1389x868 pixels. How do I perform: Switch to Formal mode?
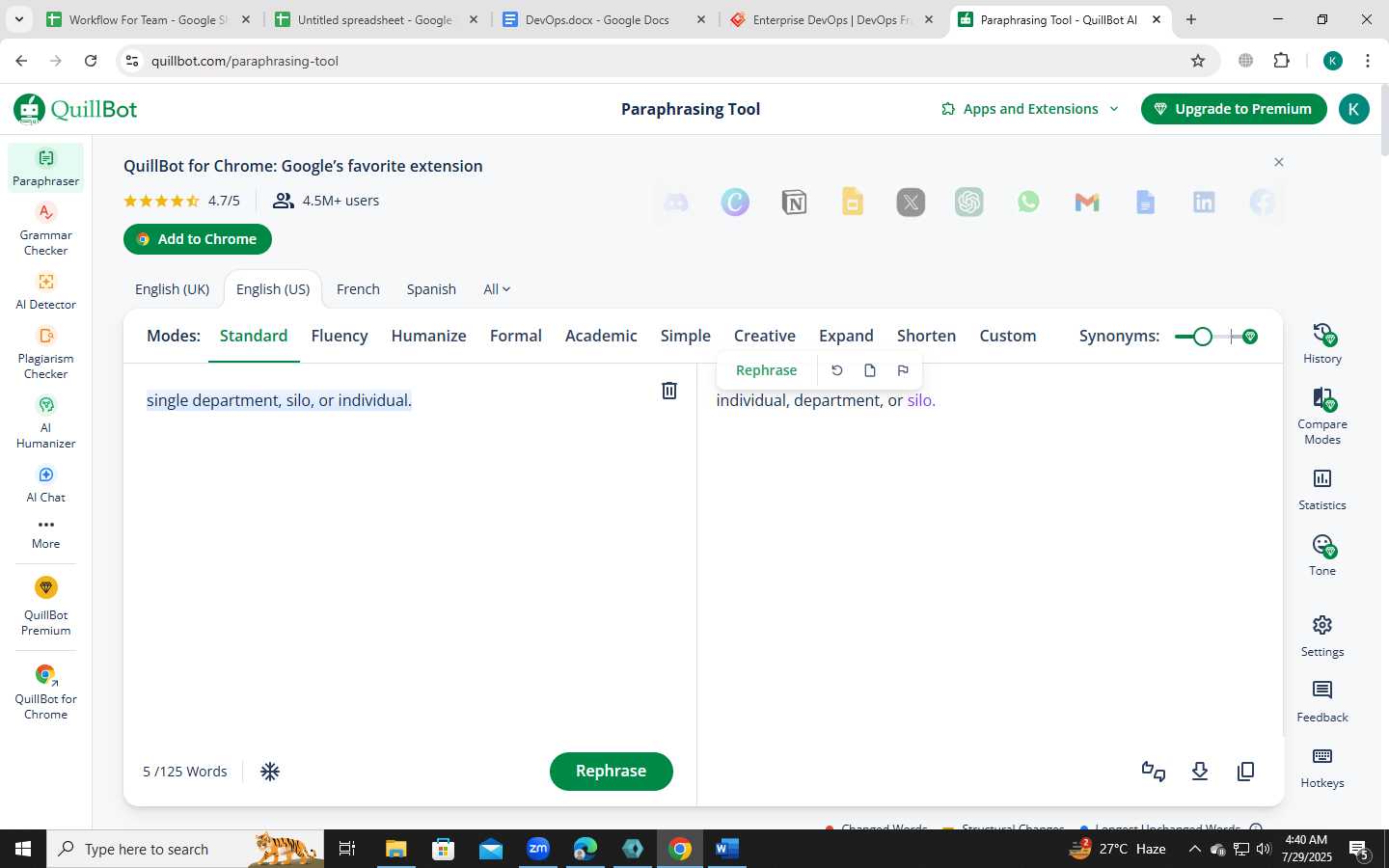(x=516, y=336)
